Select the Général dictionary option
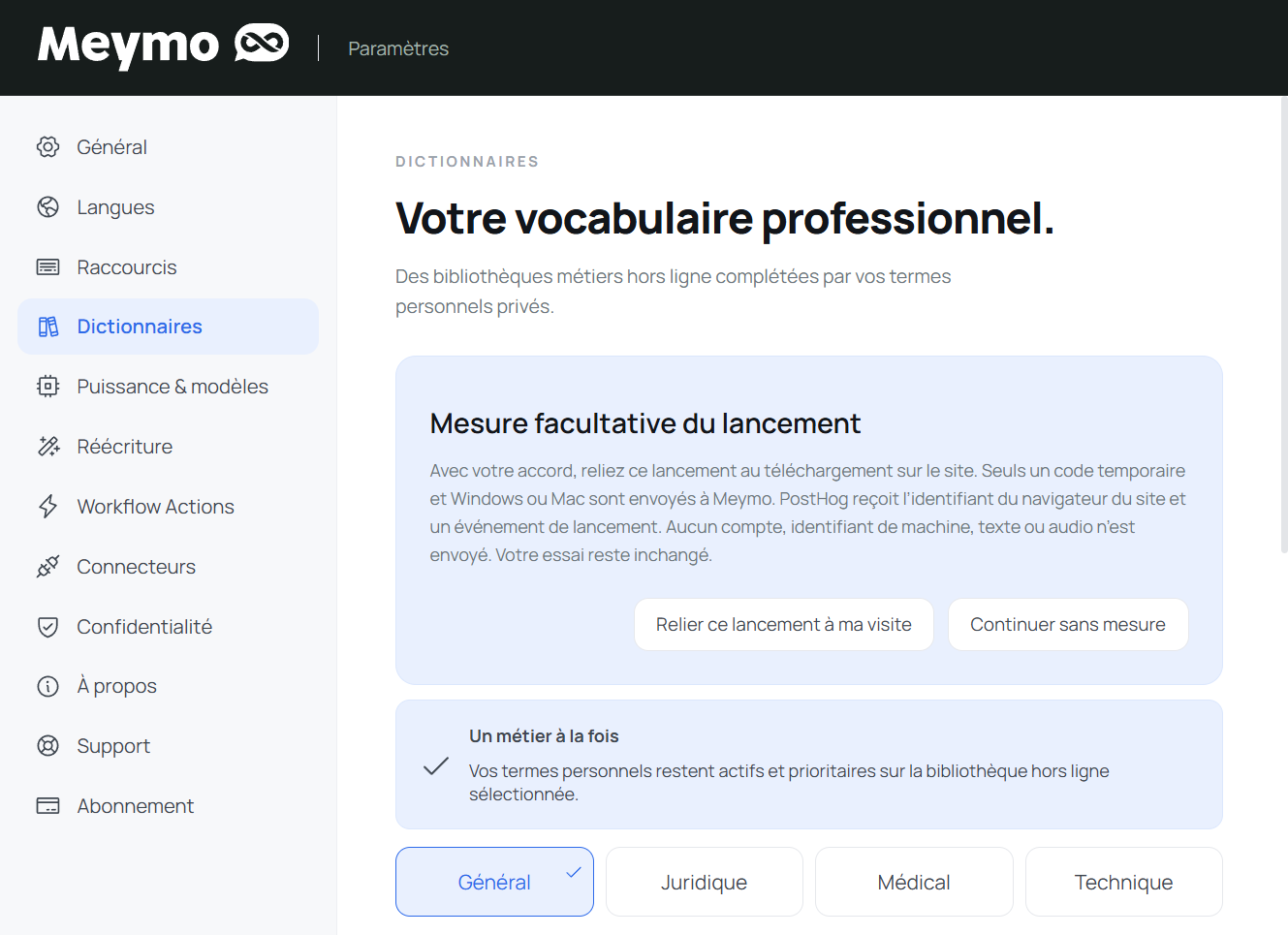1288x935 pixels. pos(494,882)
